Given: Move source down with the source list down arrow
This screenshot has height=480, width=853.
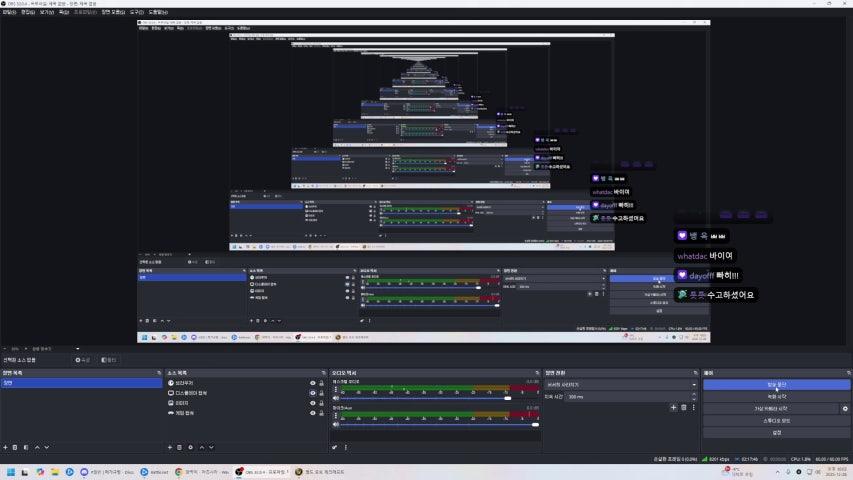Looking at the screenshot, I should 211,447.
